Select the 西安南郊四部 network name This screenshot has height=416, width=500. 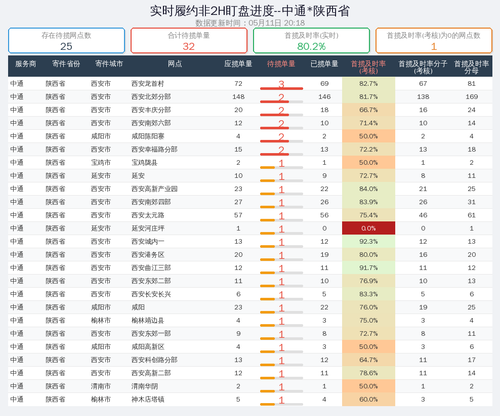[x=151, y=202]
